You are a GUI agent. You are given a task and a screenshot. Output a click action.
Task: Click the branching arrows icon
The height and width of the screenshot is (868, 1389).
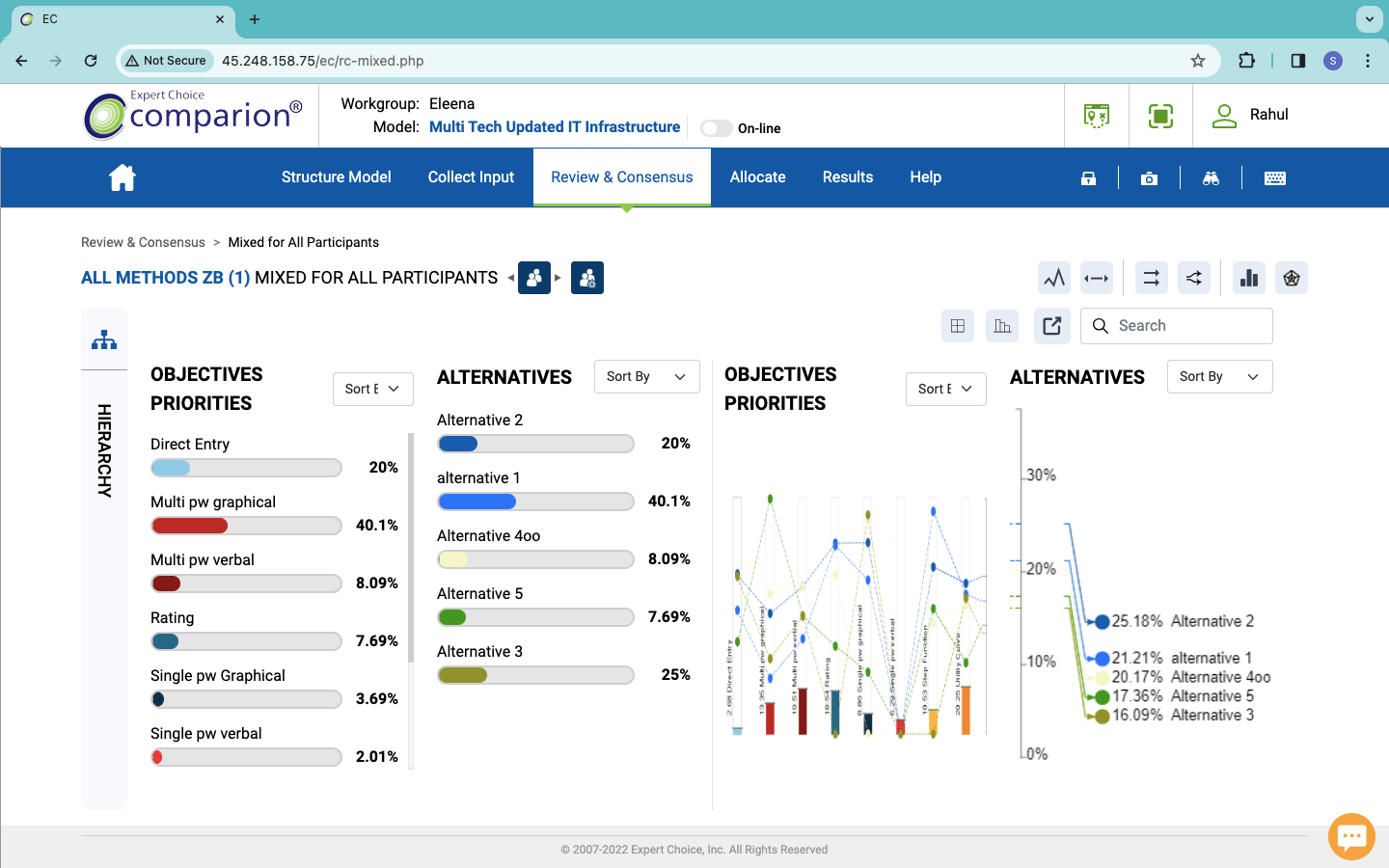point(1194,279)
